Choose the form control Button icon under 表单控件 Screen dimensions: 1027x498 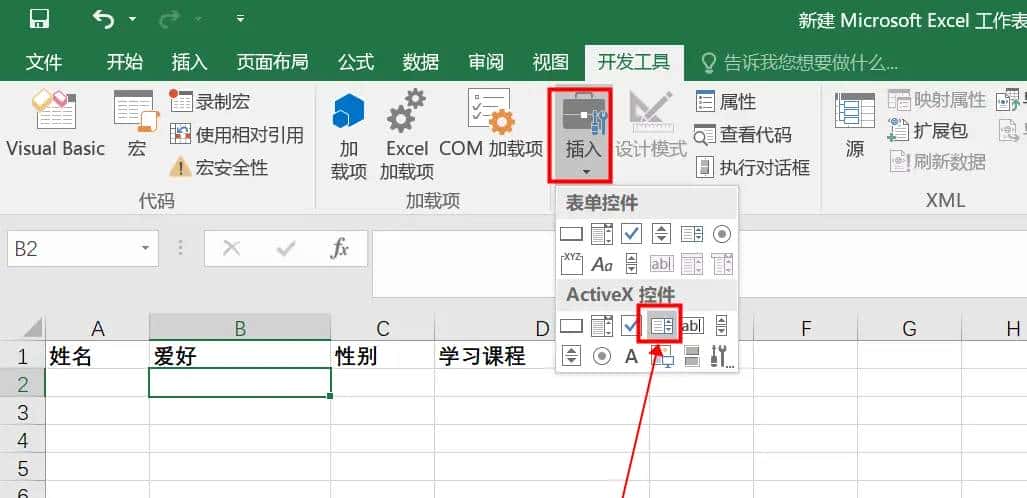point(572,233)
